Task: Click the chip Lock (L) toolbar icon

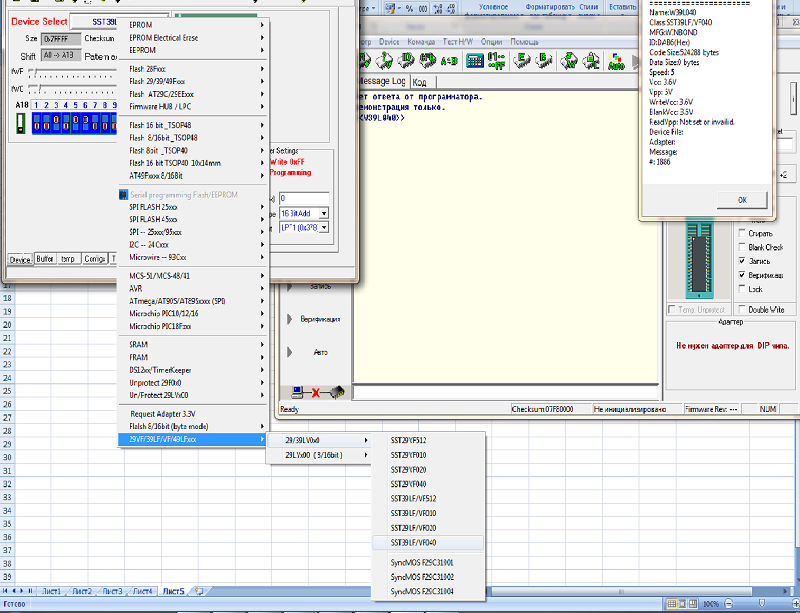Action: click(591, 60)
